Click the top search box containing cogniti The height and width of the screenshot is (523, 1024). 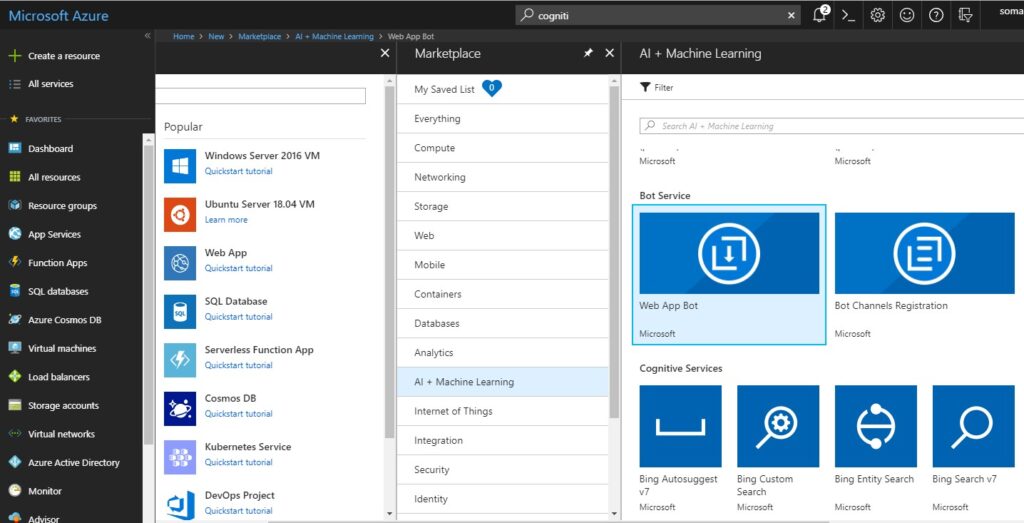coord(658,16)
